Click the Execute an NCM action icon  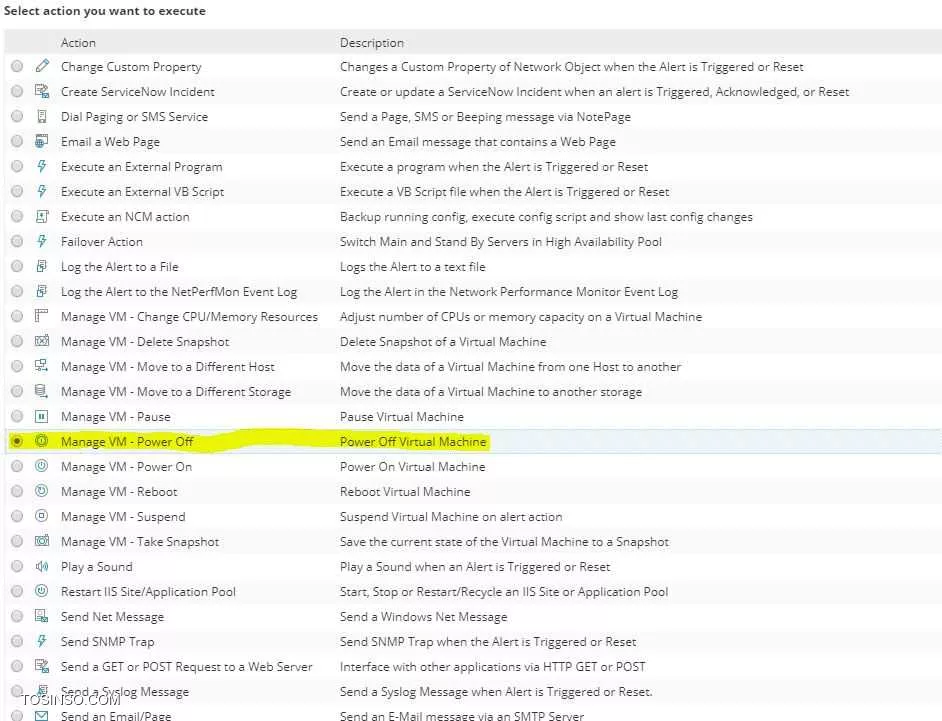(41, 216)
